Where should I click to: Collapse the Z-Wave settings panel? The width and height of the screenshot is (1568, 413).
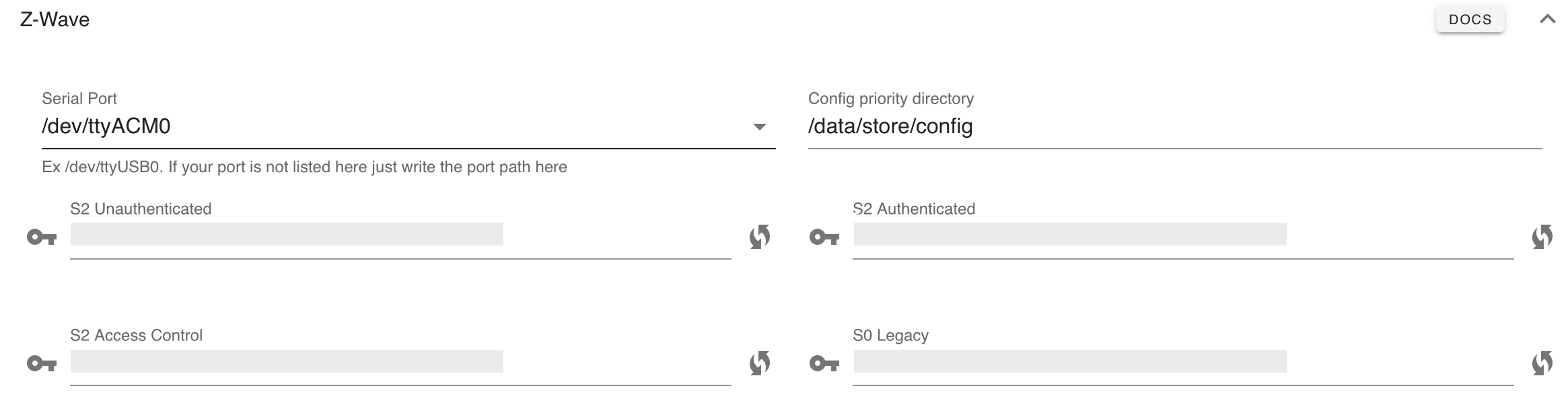coord(1548,20)
